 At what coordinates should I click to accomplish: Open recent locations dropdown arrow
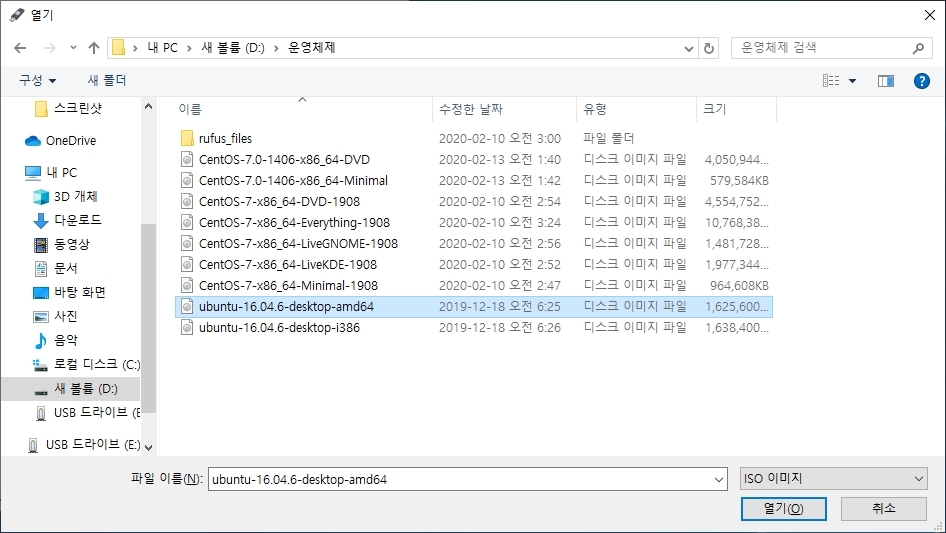click(x=73, y=48)
